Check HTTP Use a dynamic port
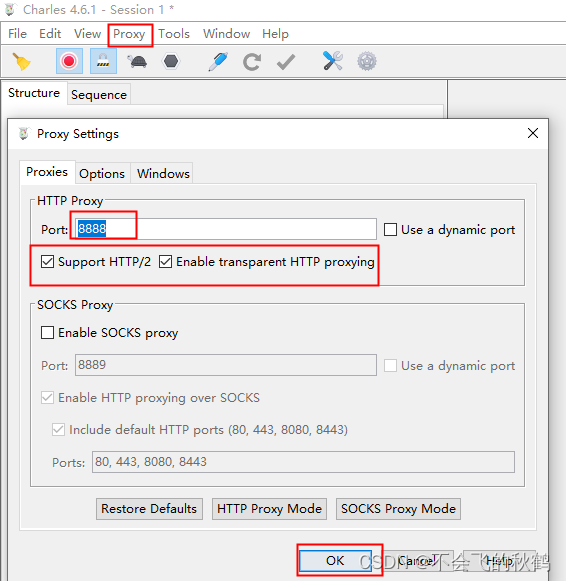566x581 pixels. click(x=390, y=229)
